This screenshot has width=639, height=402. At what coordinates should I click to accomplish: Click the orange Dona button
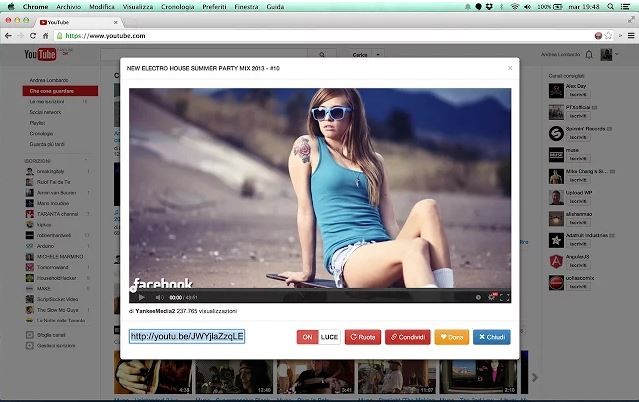[452, 337]
